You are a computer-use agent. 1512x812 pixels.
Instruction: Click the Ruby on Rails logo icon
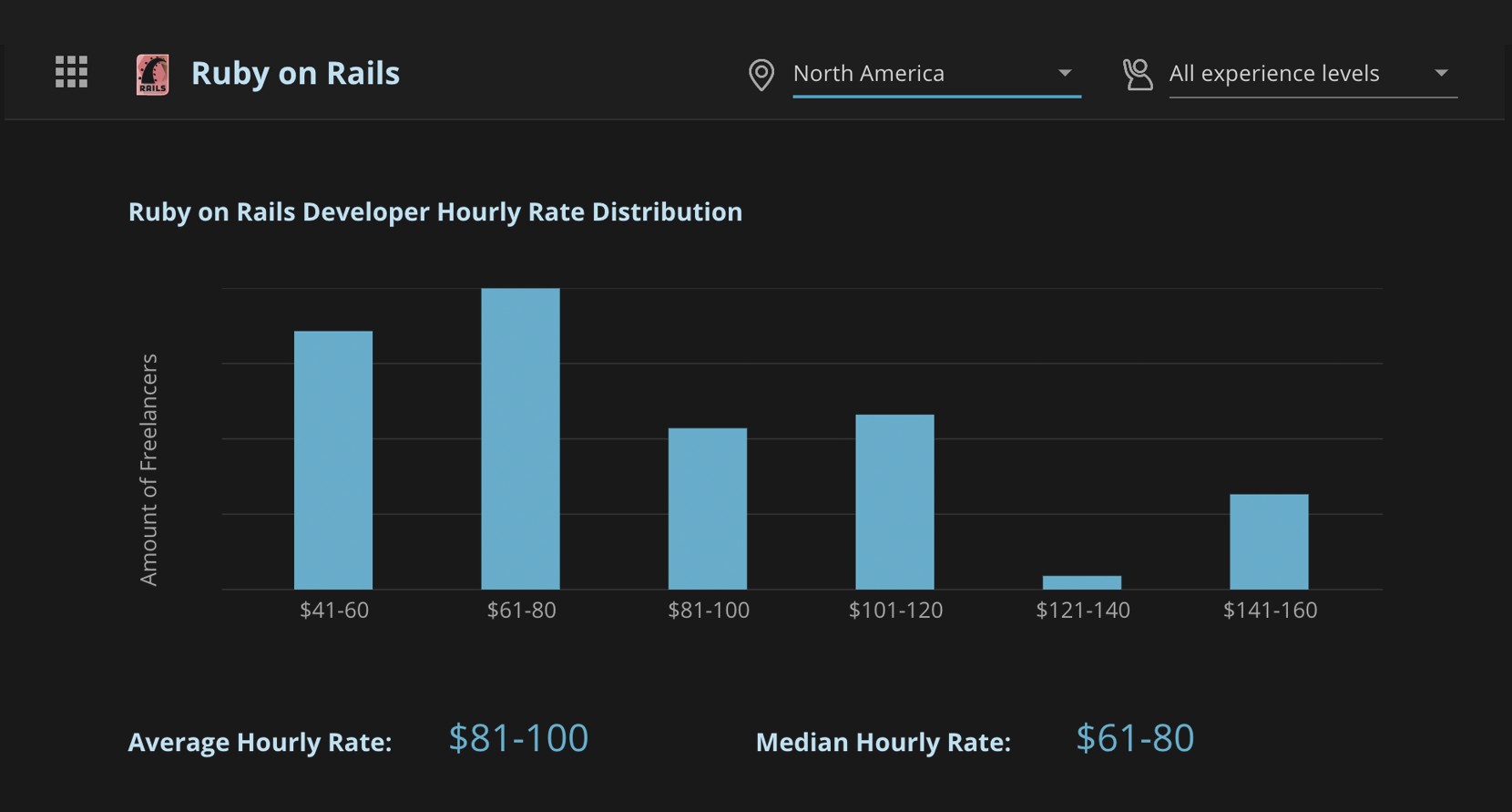coord(152,74)
